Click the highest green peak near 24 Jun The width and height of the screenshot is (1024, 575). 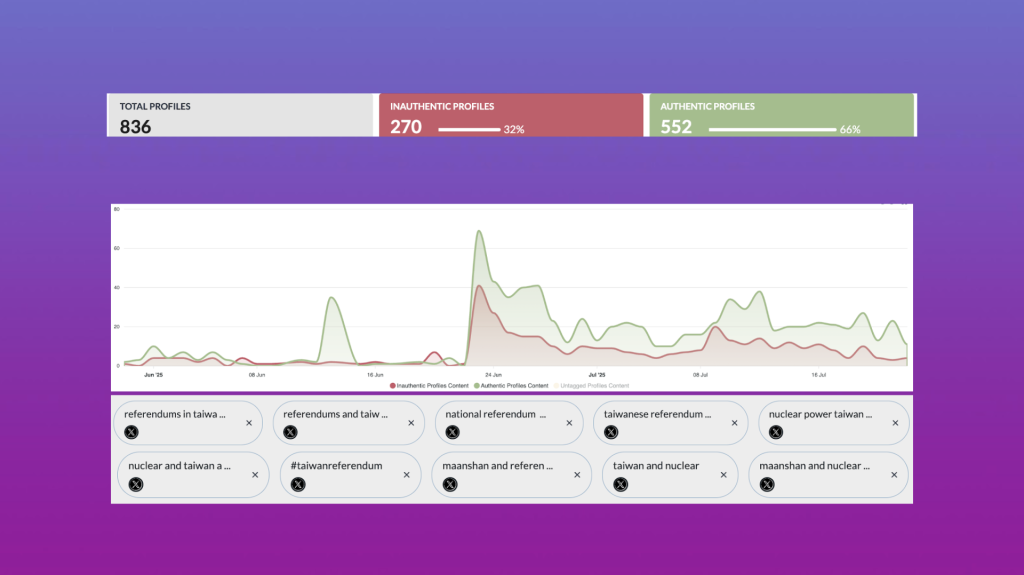(479, 232)
